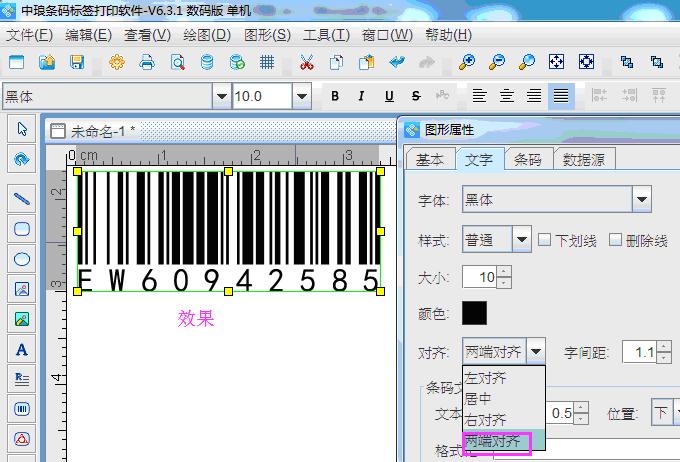
Task: Click the 大小 size input field
Action: point(480,277)
